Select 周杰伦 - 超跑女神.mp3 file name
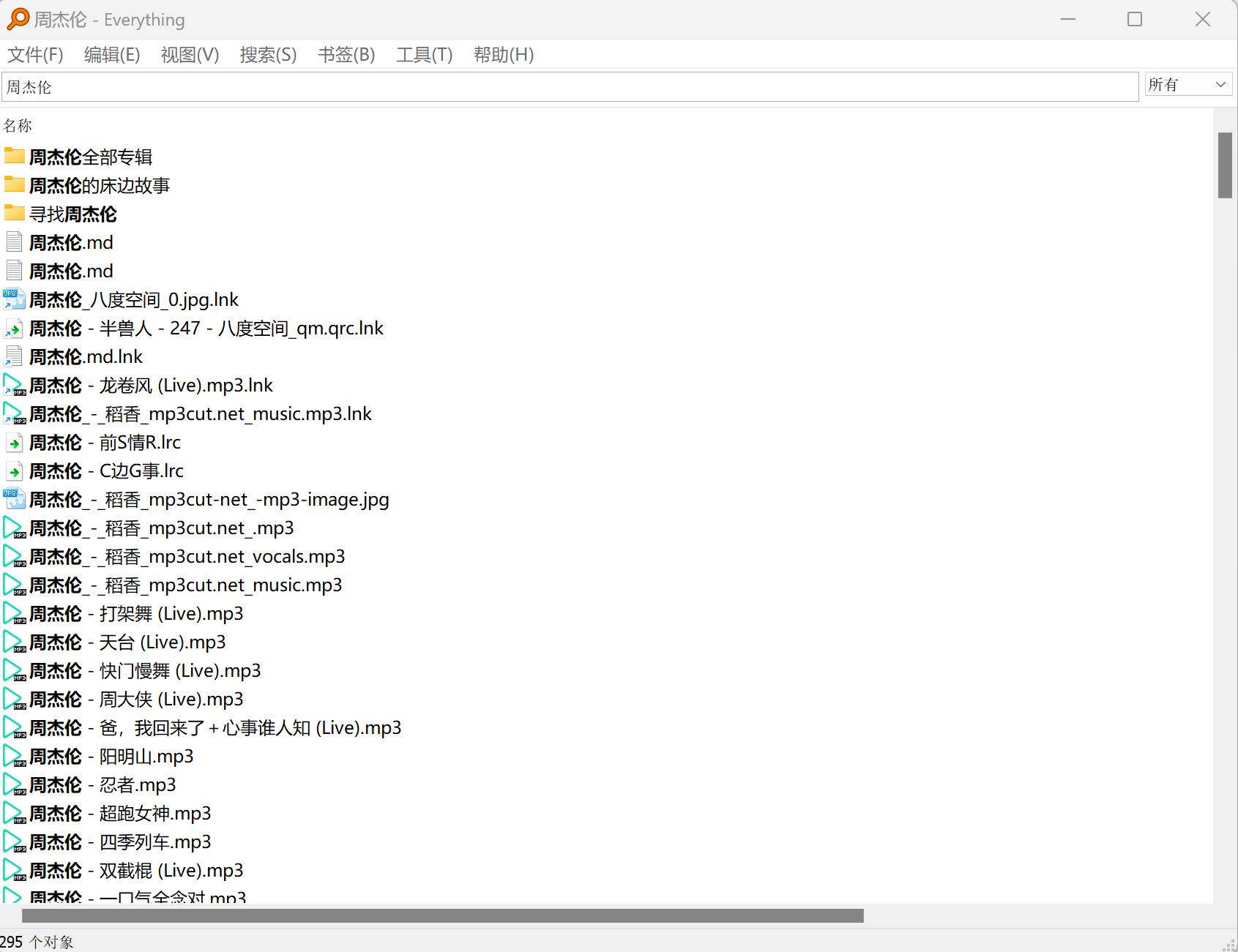Image resolution: width=1238 pixels, height=952 pixels. 121,813
